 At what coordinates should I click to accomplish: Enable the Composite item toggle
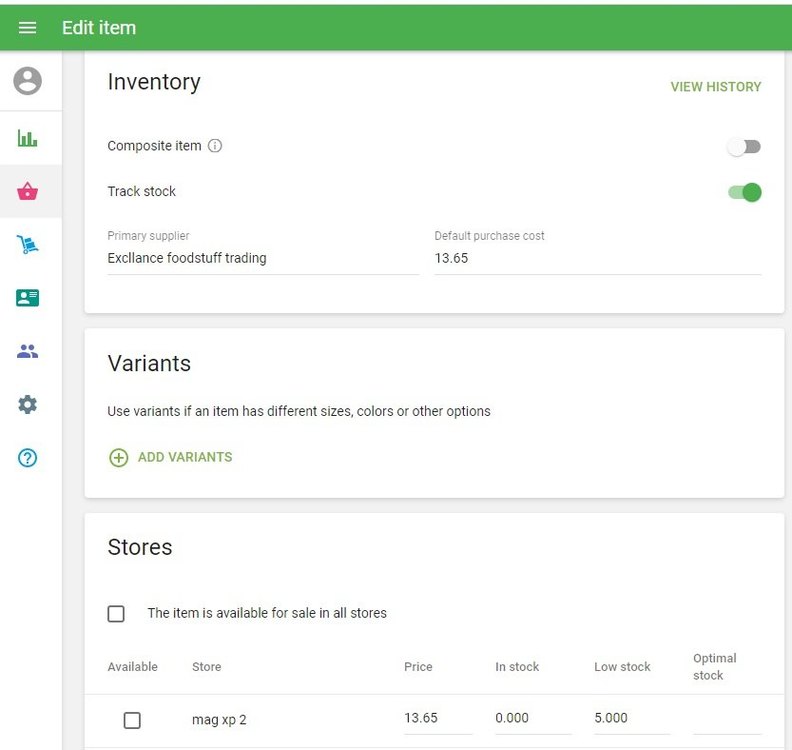pos(744,147)
